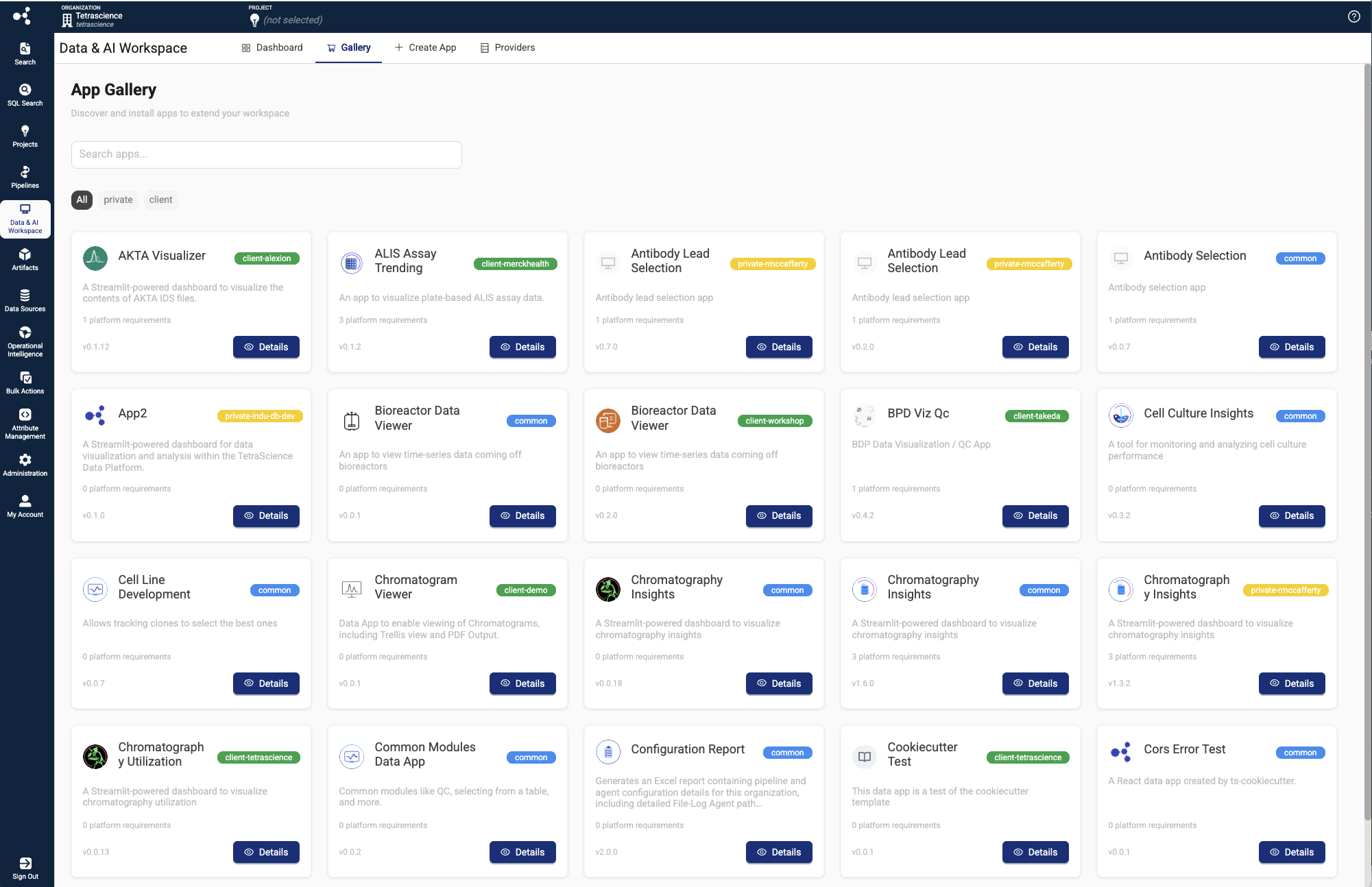Filter gallery by private tag
Viewport: 1372px width, 887px height.
pos(118,199)
